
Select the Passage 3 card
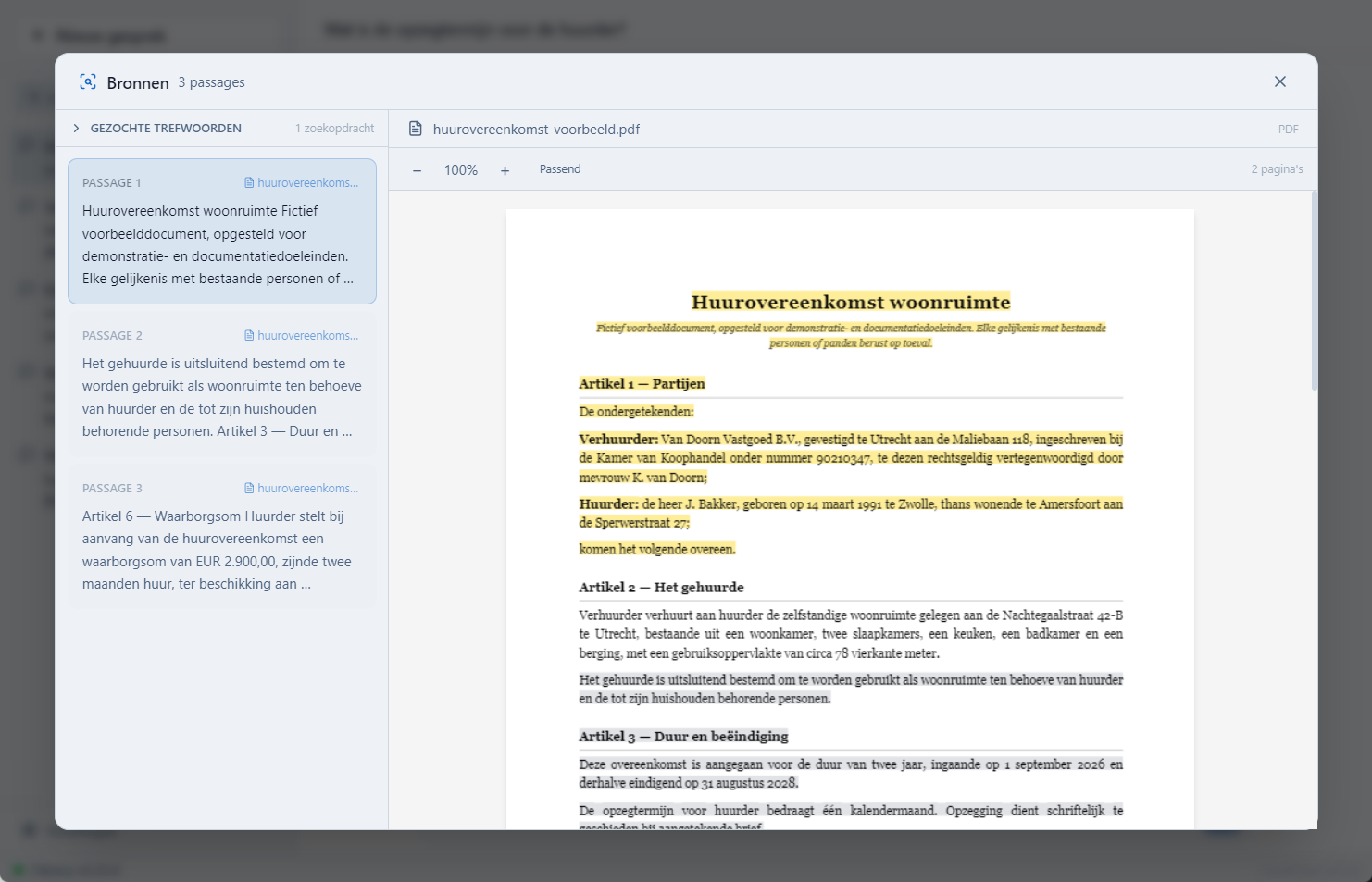(222, 537)
